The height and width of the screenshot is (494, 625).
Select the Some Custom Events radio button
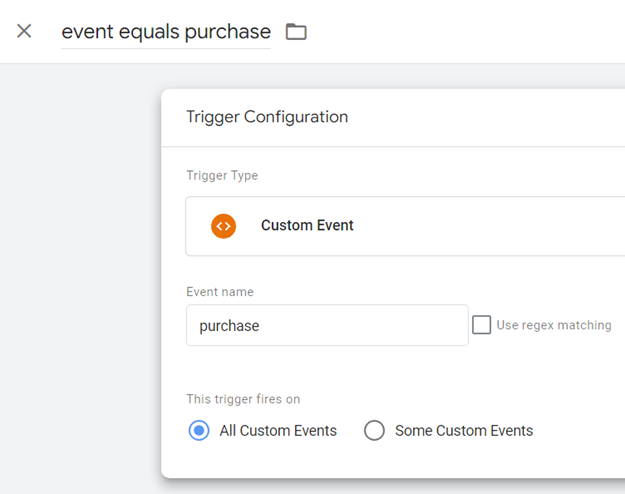point(374,431)
